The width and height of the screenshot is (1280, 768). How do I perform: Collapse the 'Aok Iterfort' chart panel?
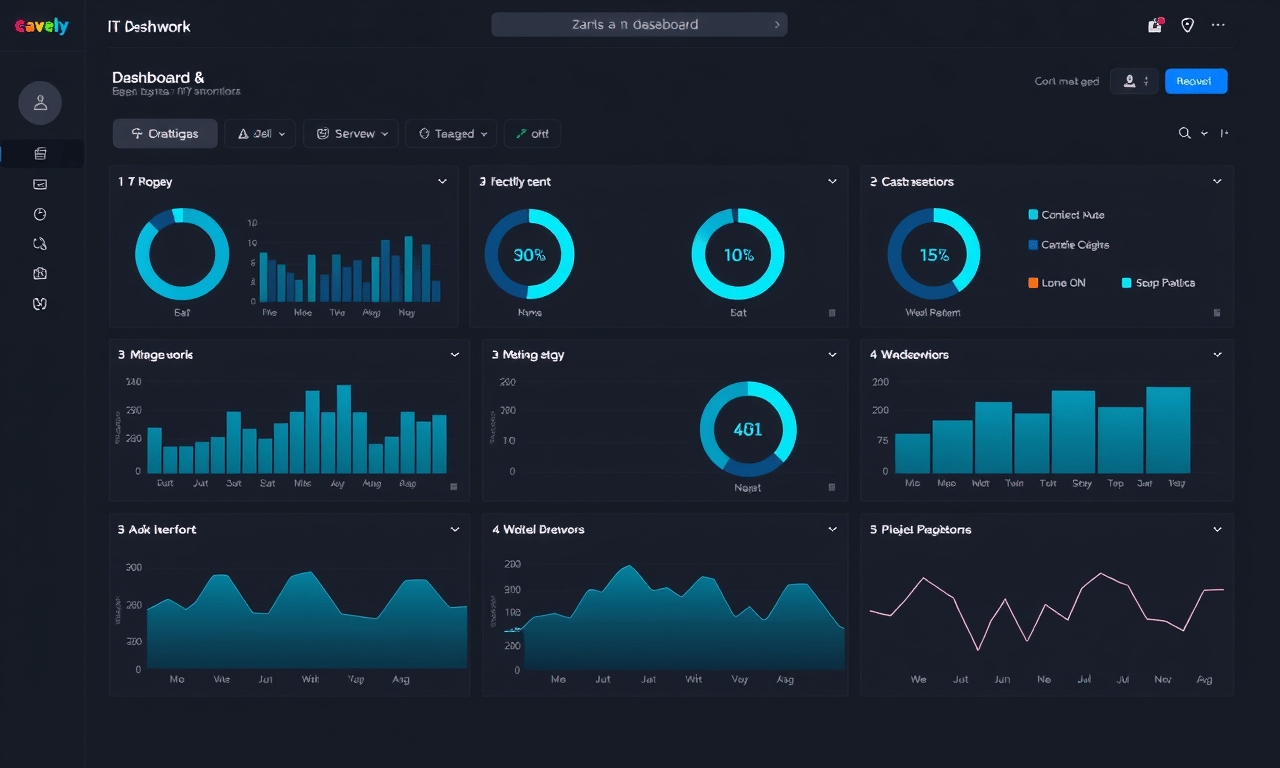[455, 529]
